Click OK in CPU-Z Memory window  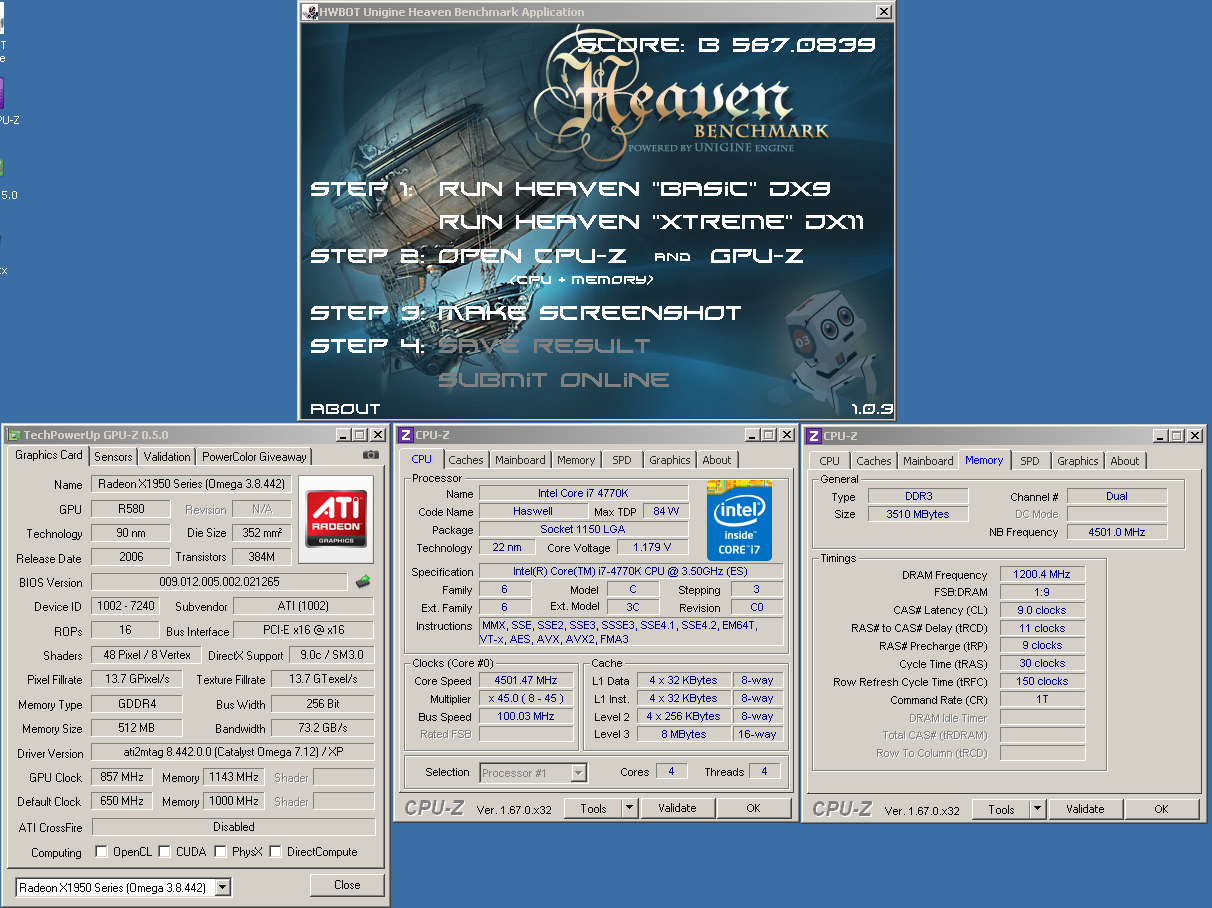pyautogui.click(x=1161, y=809)
